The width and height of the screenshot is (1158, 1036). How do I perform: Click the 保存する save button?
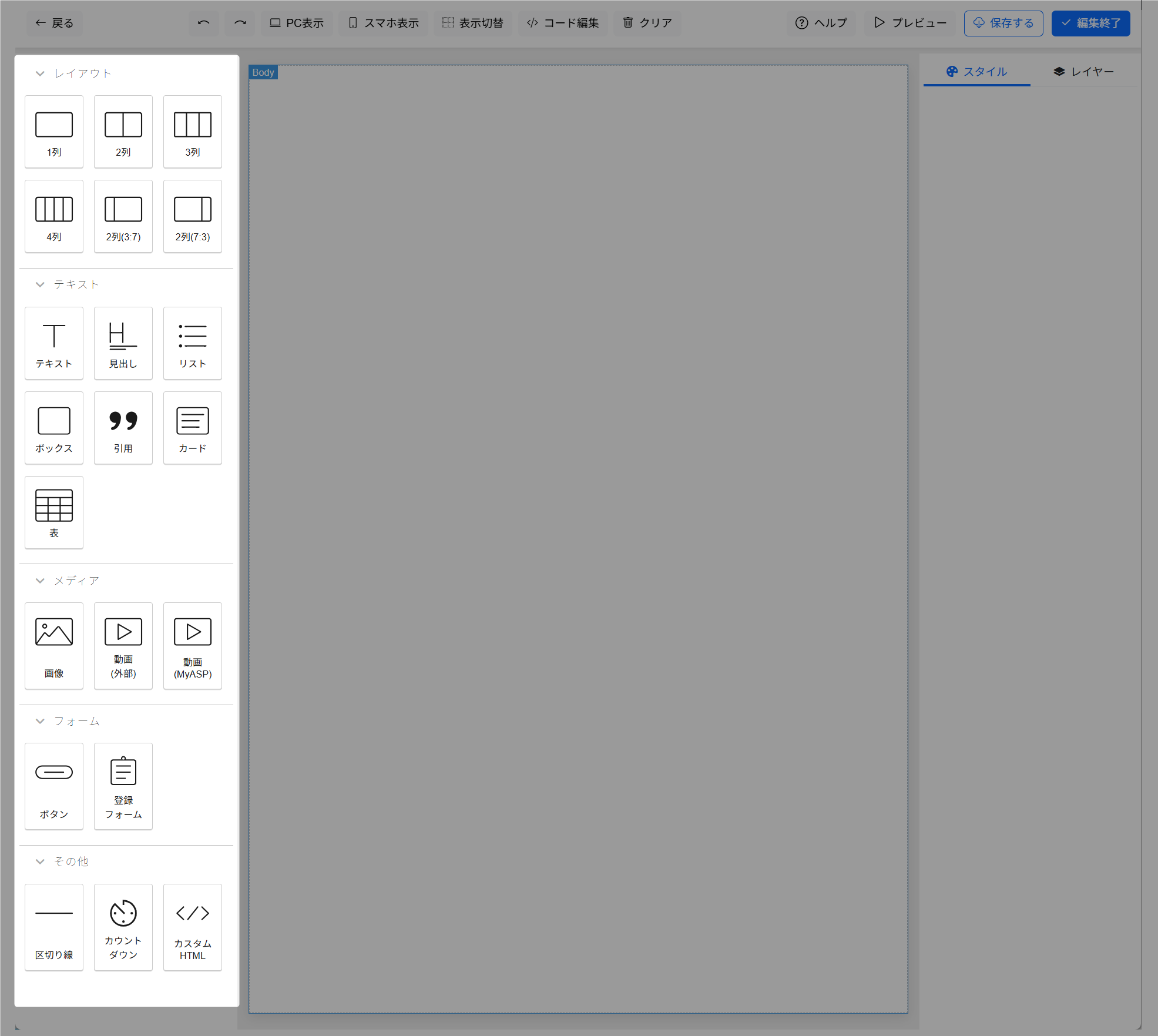1003,23
